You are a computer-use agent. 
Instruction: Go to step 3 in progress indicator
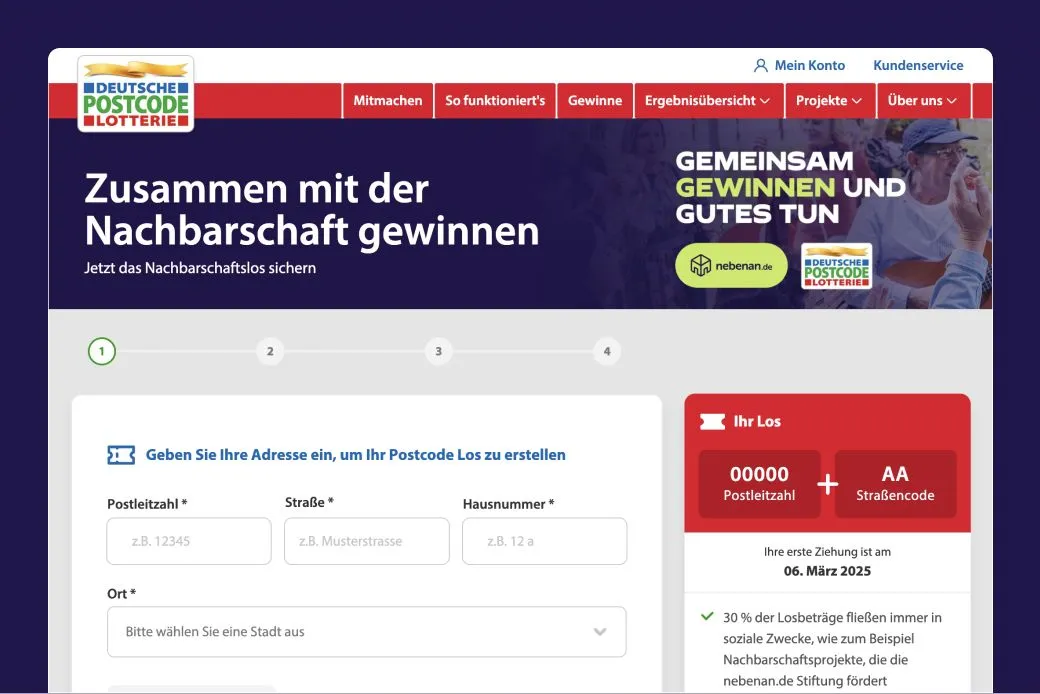[438, 351]
